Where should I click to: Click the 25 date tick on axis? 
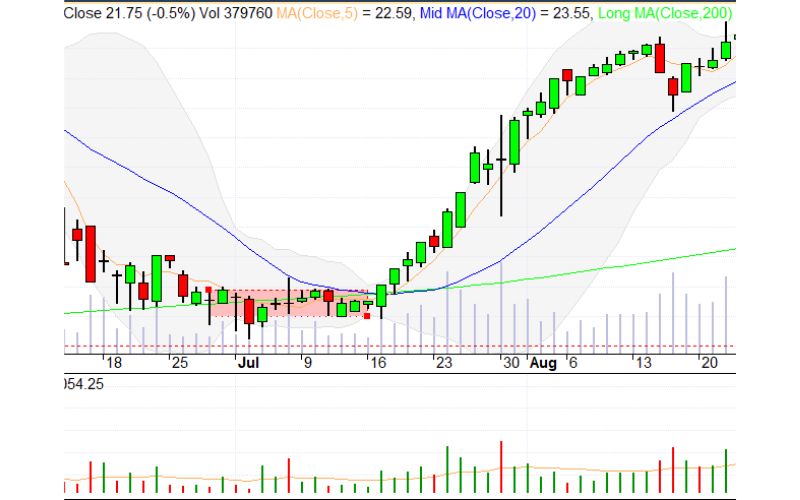coord(179,363)
